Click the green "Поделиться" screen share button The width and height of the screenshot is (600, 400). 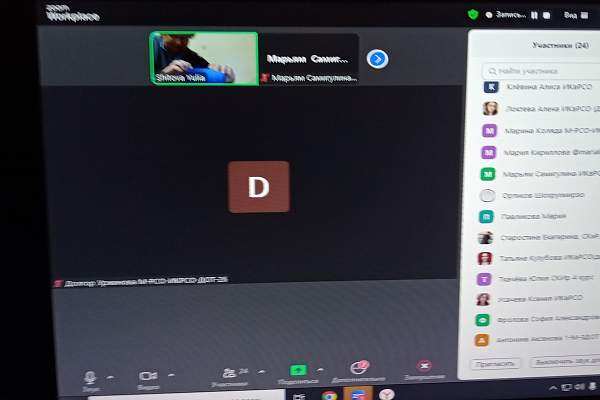(x=298, y=374)
